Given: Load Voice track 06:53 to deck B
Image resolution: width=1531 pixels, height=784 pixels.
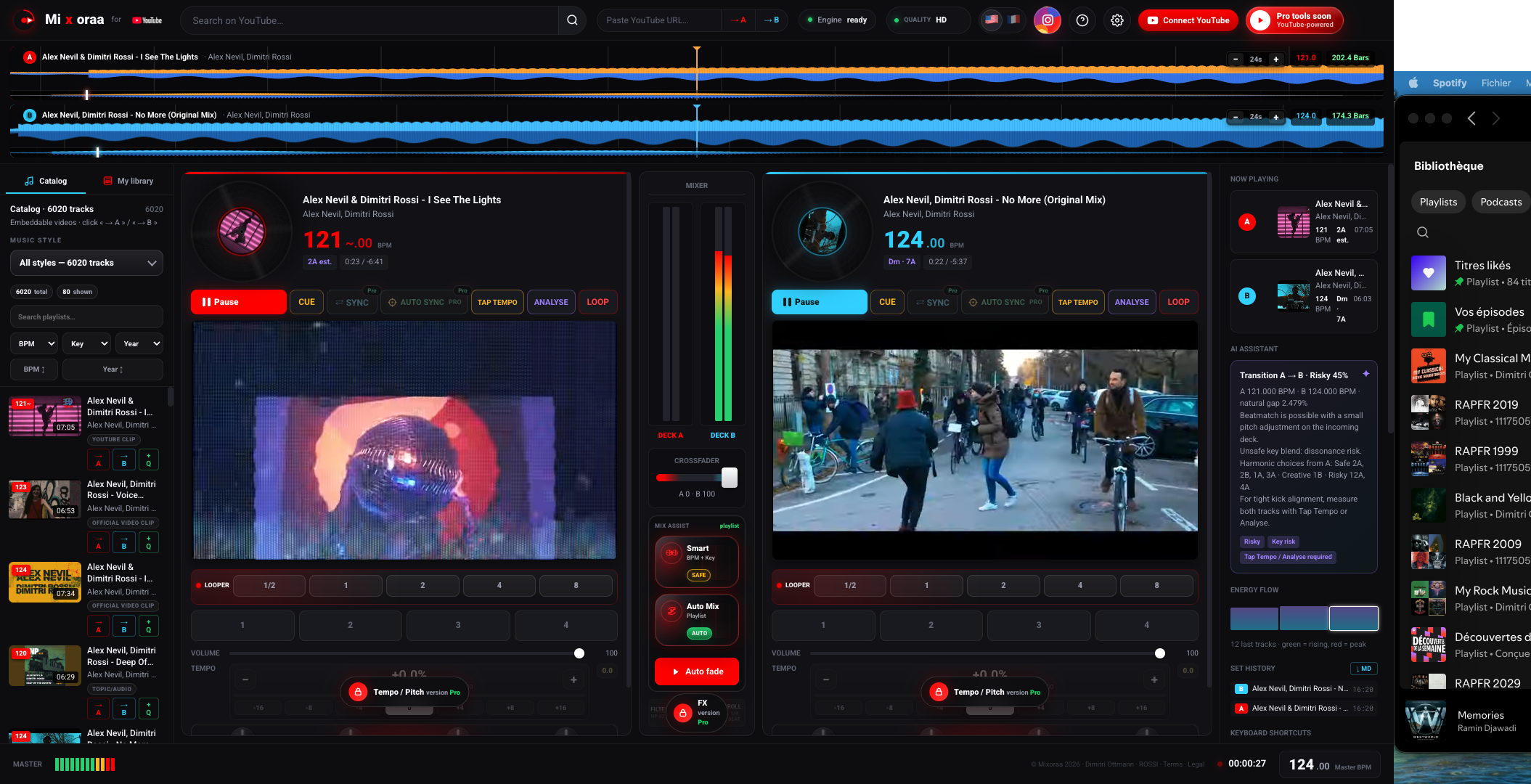Looking at the screenshot, I should click(123, 543).
